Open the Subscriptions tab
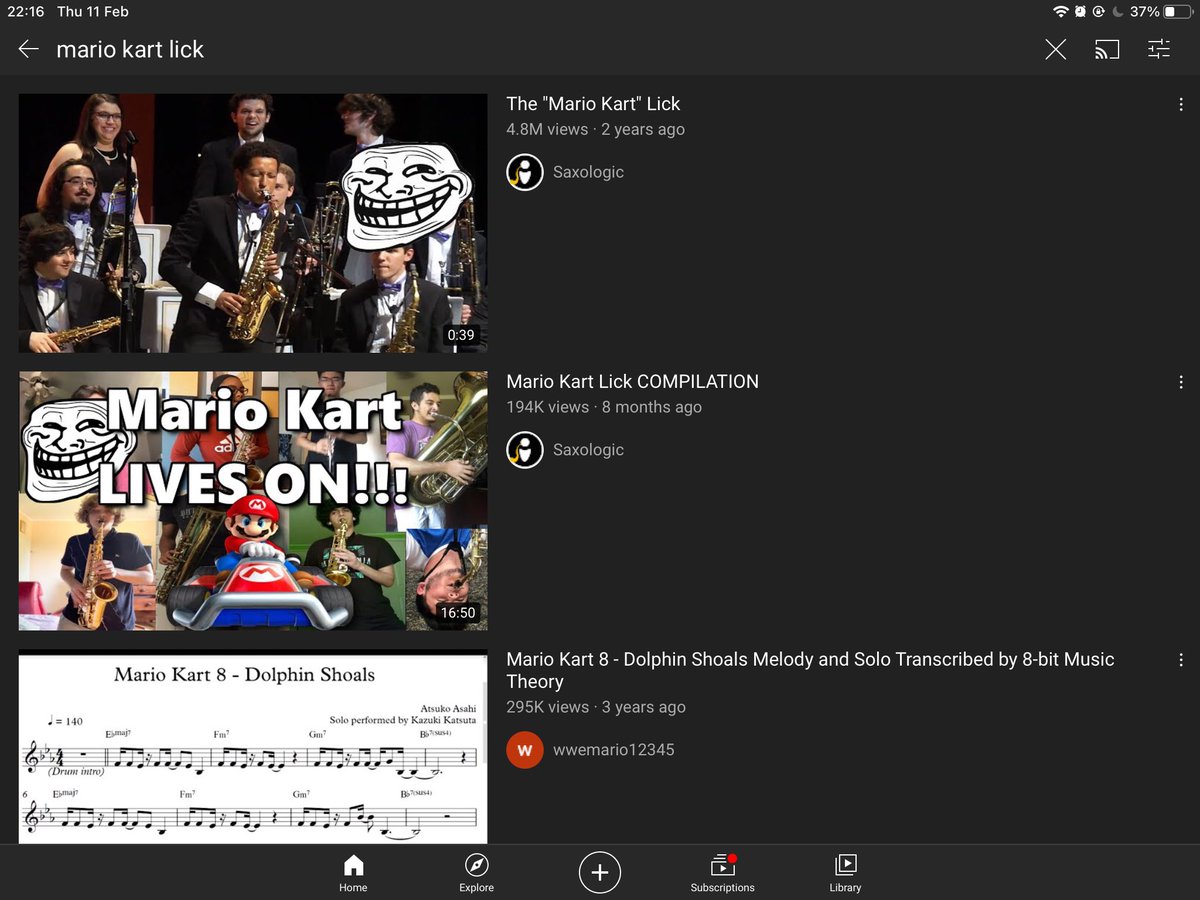 click(x=722, y=872)
